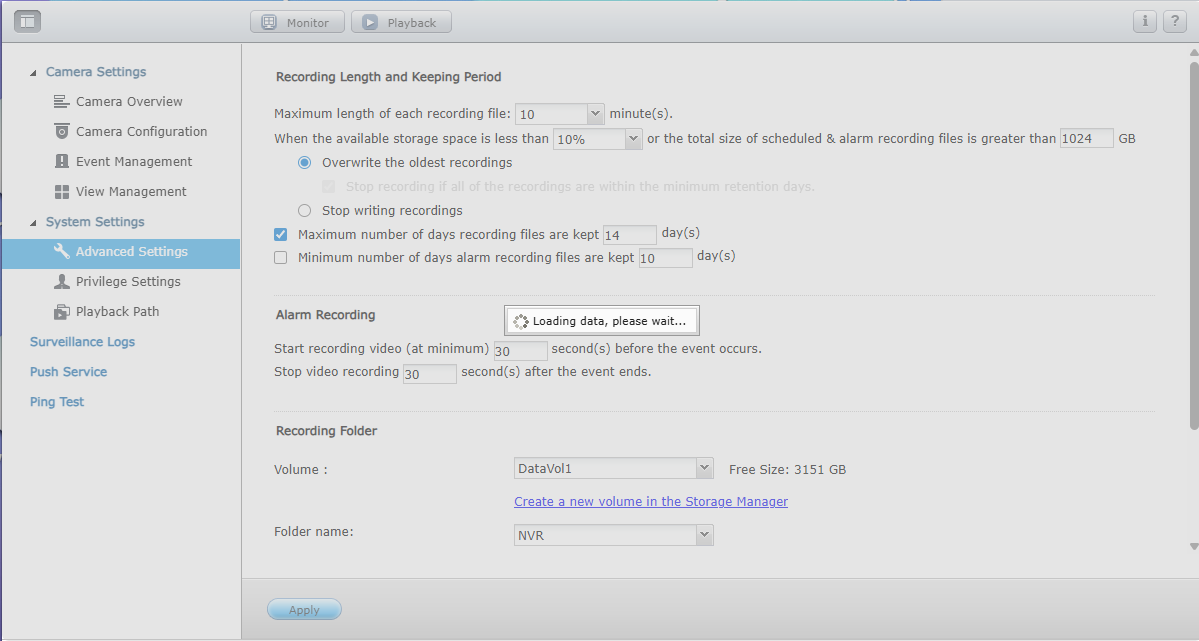The image size is (1199, 641).
Task: Click the Camera Configuration camera icon
Action: [x=62, y=132]
